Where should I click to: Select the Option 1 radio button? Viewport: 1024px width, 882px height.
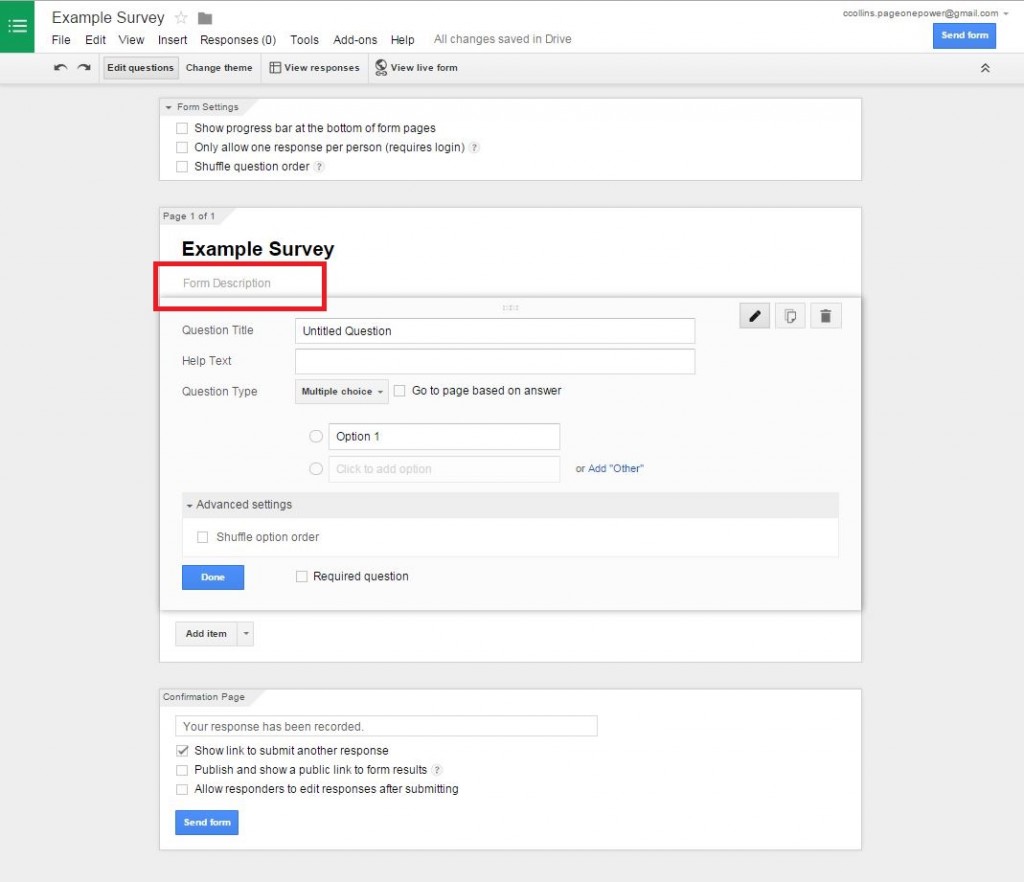click(x=316, y=436)
